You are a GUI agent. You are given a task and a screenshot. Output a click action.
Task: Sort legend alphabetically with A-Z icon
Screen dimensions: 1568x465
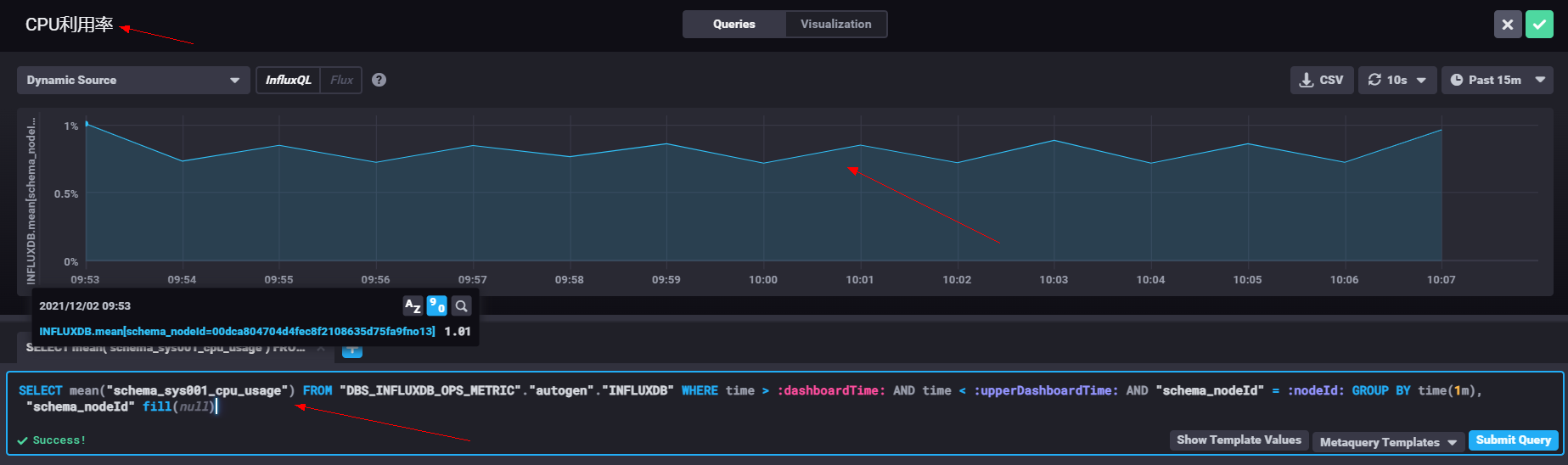click(413, 305)
